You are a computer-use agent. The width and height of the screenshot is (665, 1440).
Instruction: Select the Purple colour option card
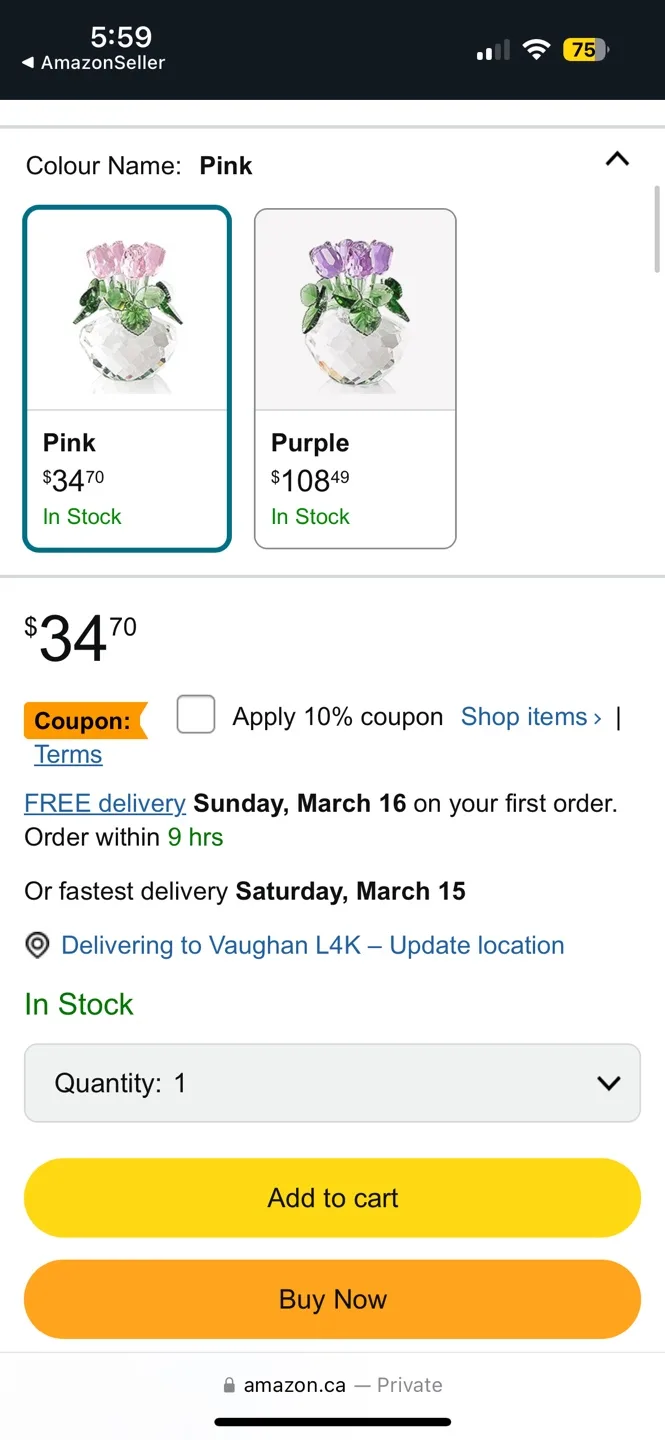tap(355, 379)
